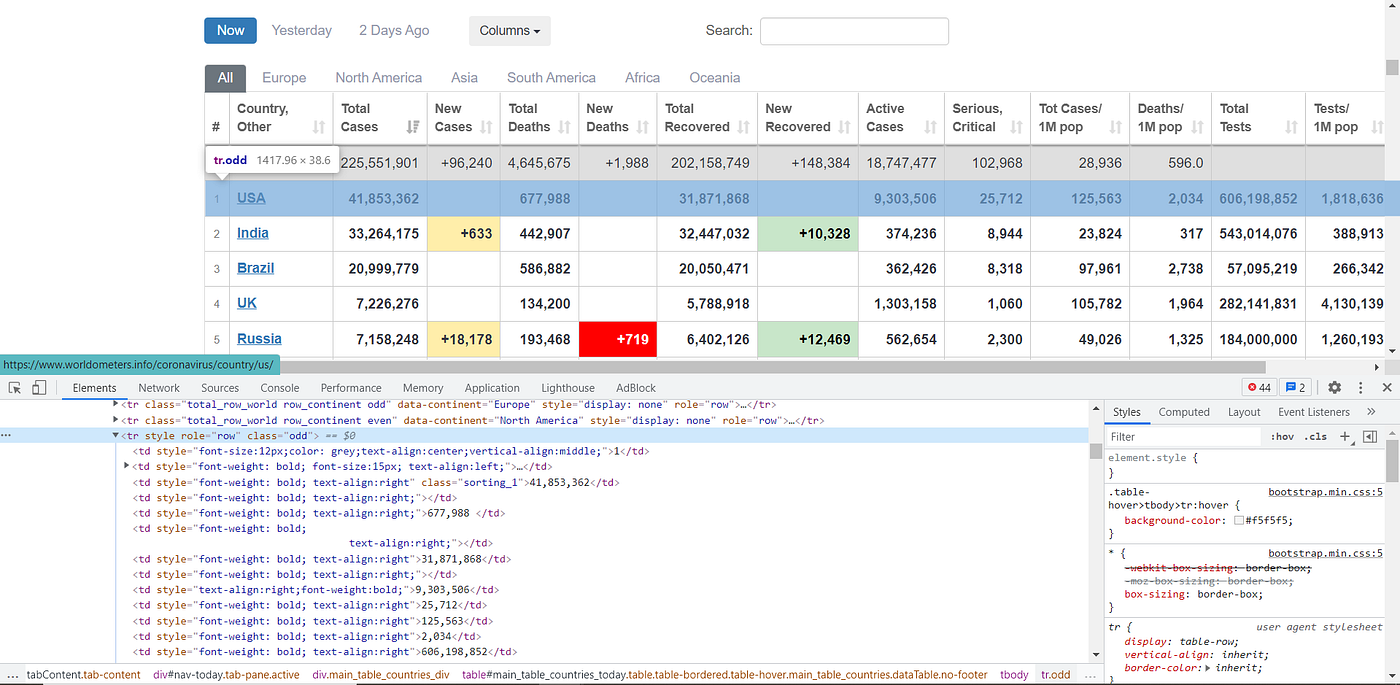
Task: Sort by Total Tests column sort icon
Action: tap(1292, 127)
